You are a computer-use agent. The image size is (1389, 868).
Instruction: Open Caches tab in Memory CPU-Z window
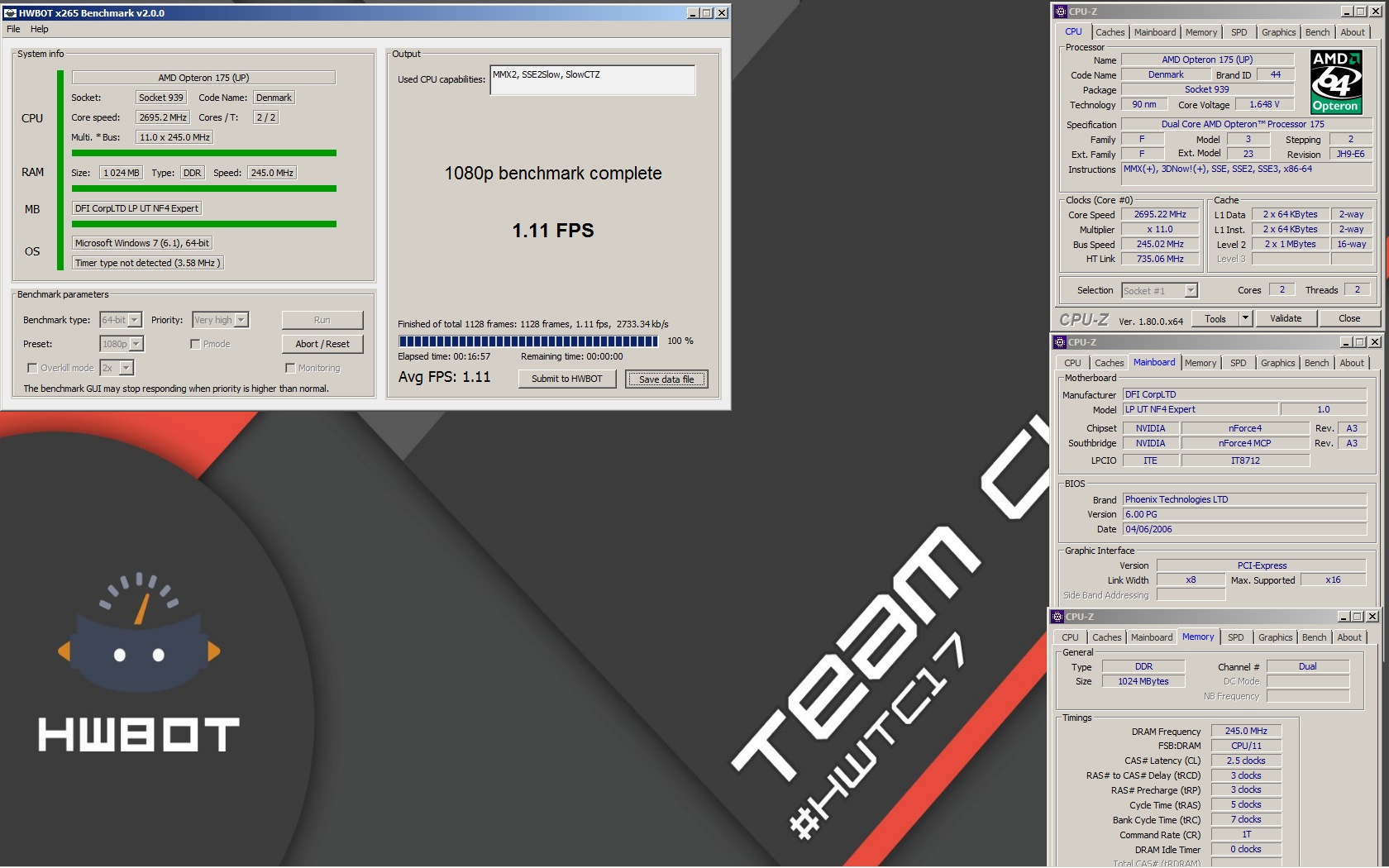[x=1106, y=637]
